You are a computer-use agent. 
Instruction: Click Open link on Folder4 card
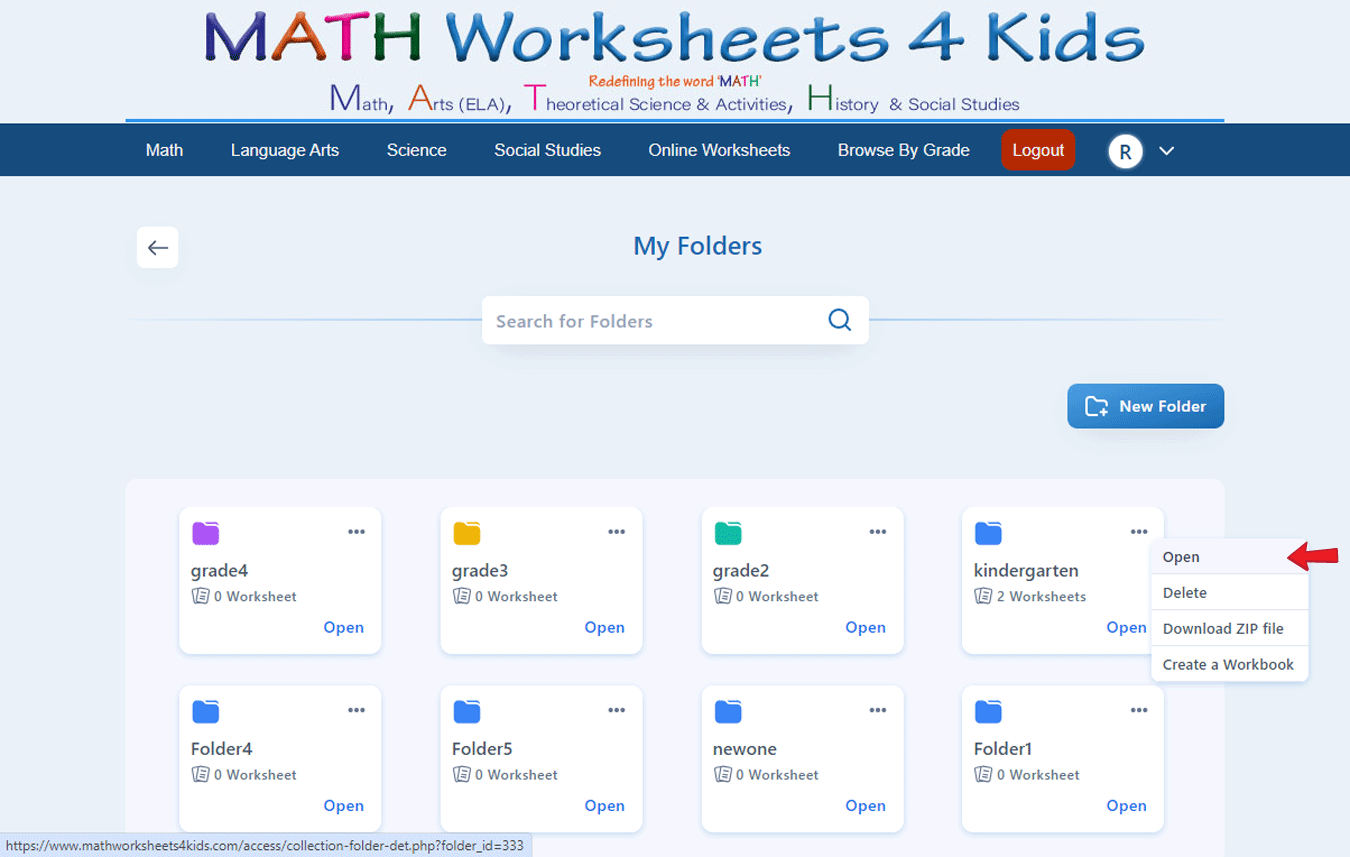[343, 805]
